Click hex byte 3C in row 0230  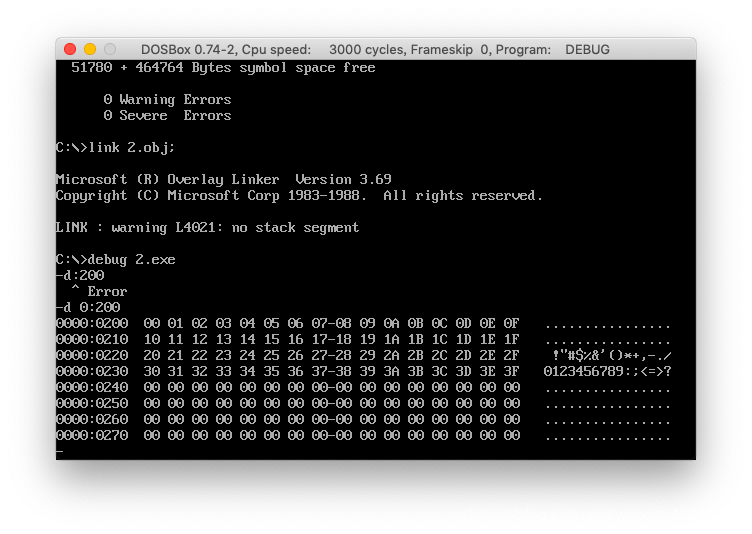pyautogui.click(x=439, y=371)
